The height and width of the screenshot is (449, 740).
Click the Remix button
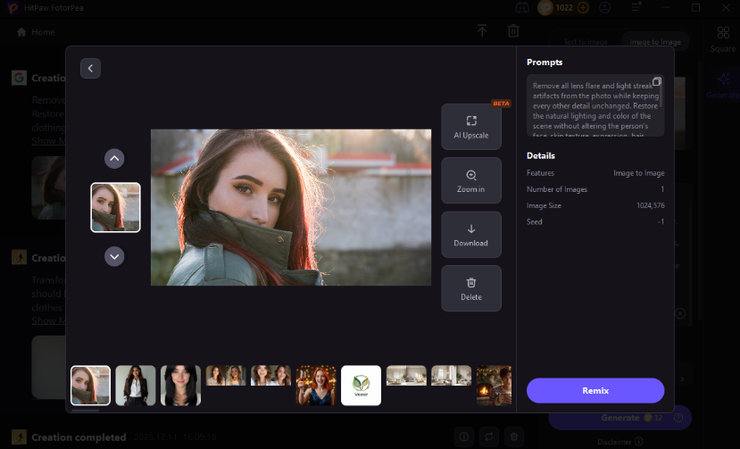tap(595, 390)
